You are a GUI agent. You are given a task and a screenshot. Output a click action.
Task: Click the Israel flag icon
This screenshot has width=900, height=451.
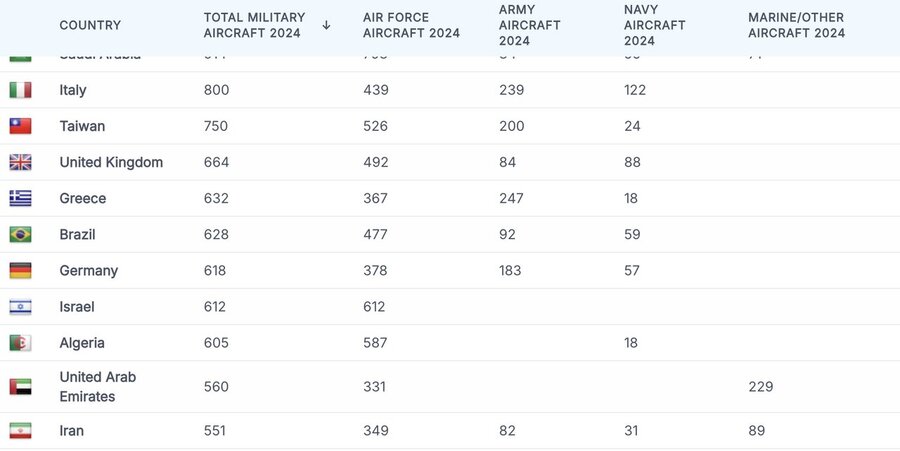click(x=20, y=307)
